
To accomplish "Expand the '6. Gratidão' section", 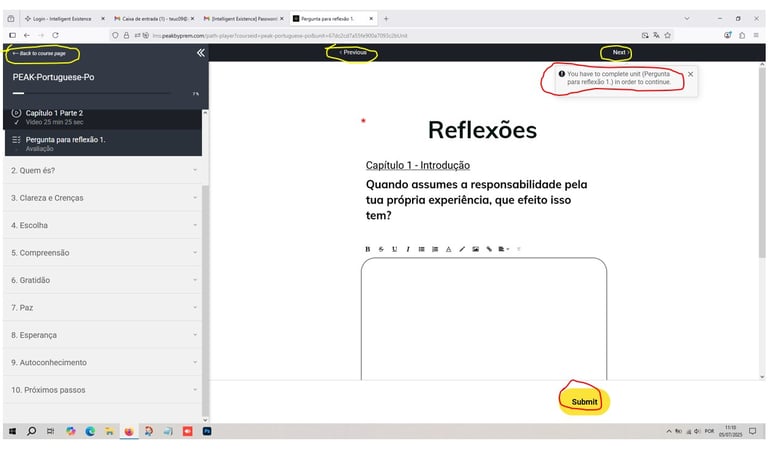I will (103, 280).
